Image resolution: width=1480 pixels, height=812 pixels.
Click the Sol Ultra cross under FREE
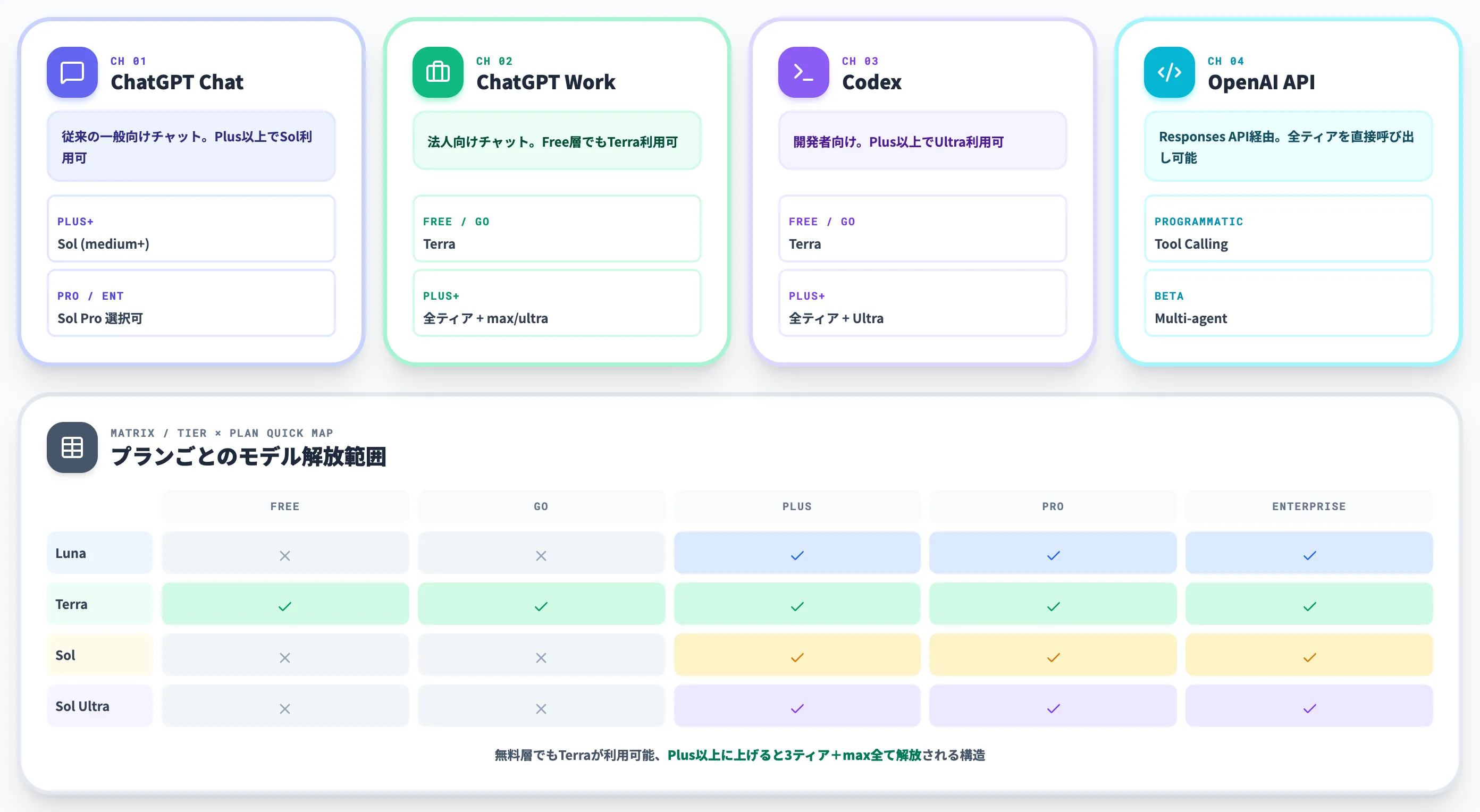pos(285,708)
